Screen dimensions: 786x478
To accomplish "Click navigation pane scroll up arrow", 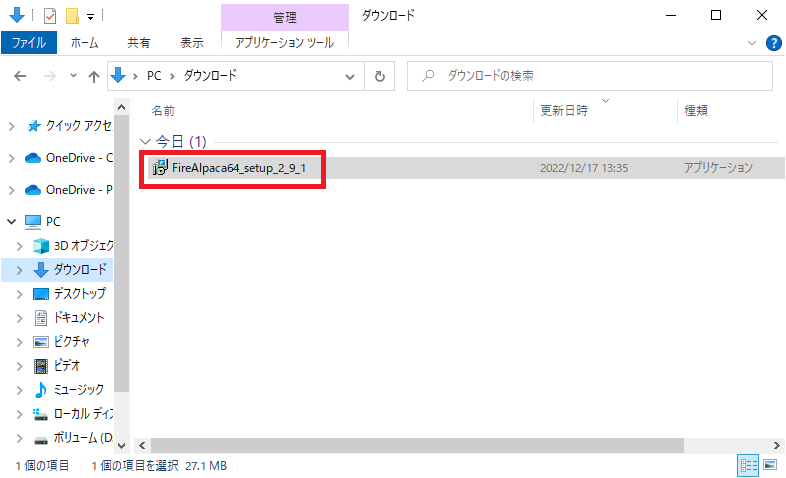I will tap(121, 107).
